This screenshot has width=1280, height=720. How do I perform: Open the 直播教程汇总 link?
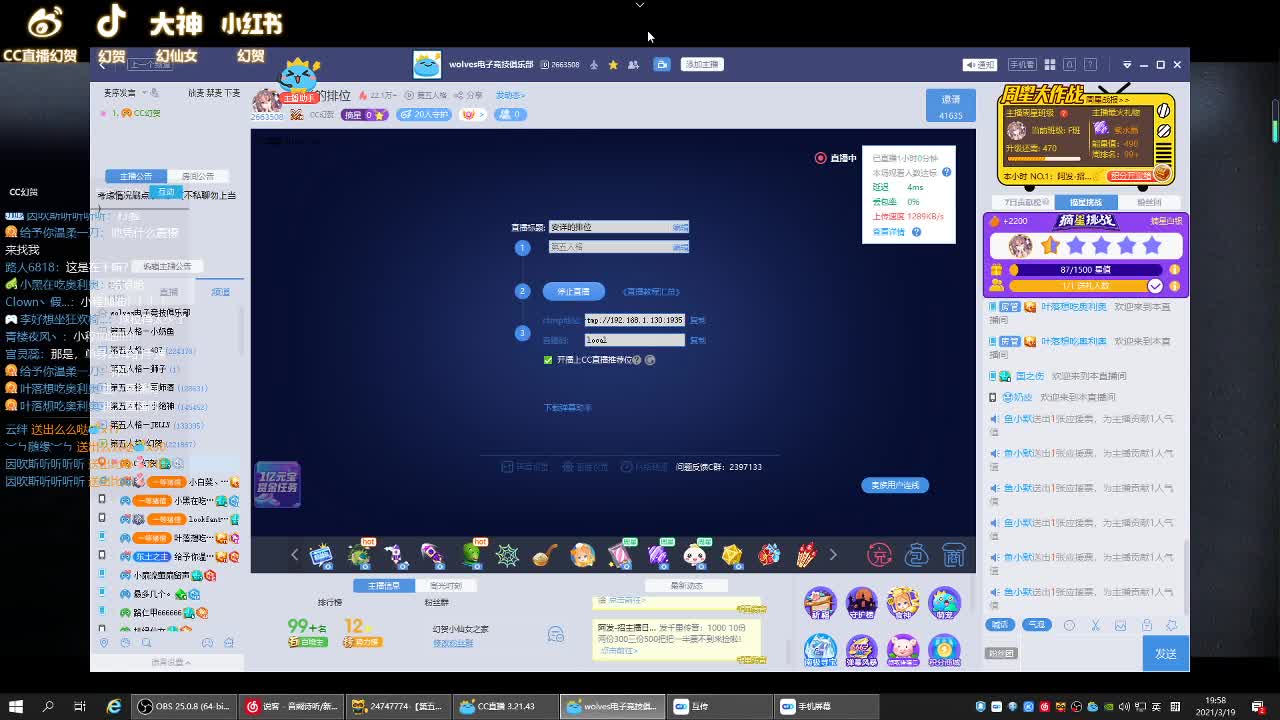651,292
